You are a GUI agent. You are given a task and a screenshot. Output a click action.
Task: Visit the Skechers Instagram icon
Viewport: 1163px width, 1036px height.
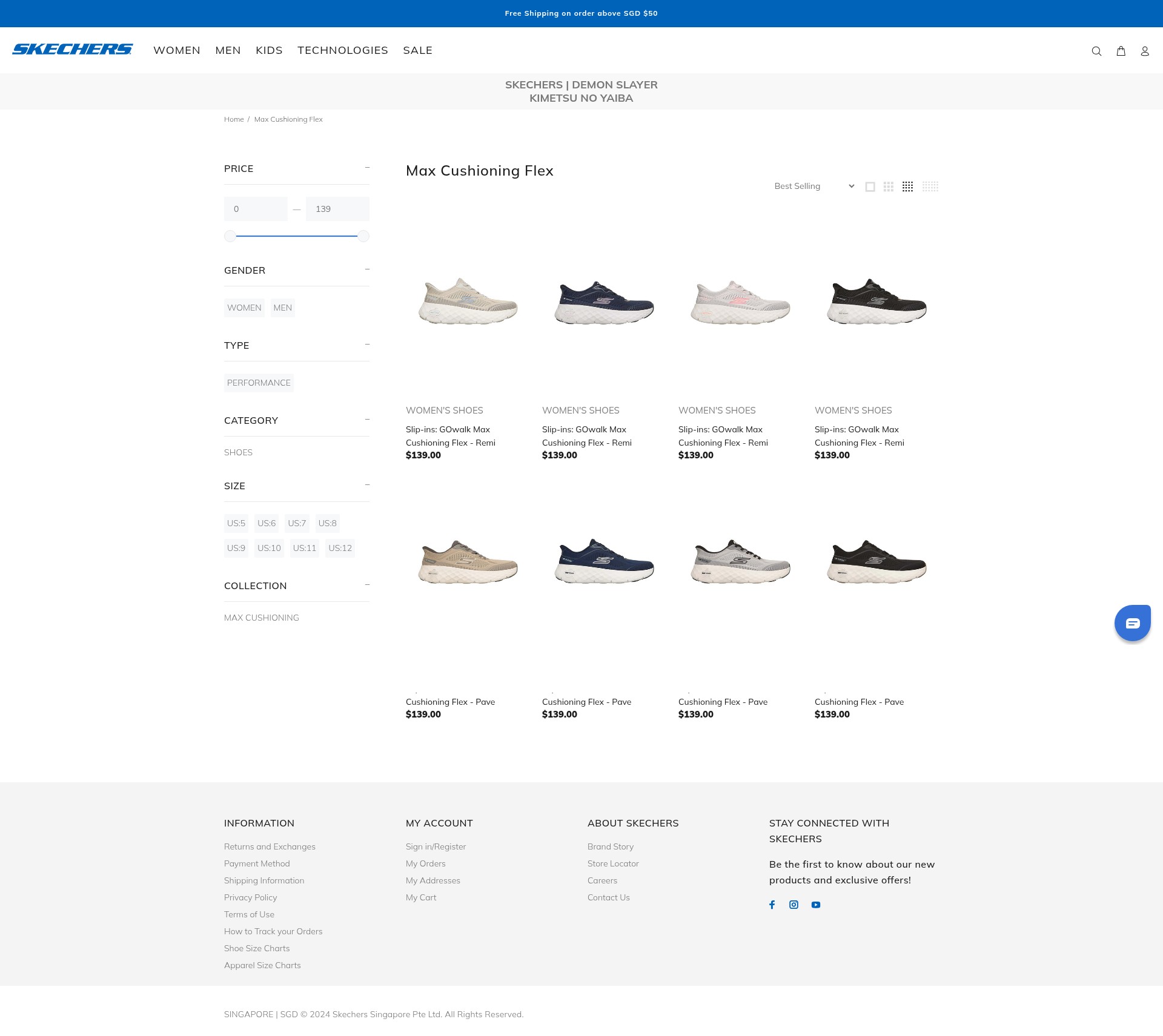794,905
